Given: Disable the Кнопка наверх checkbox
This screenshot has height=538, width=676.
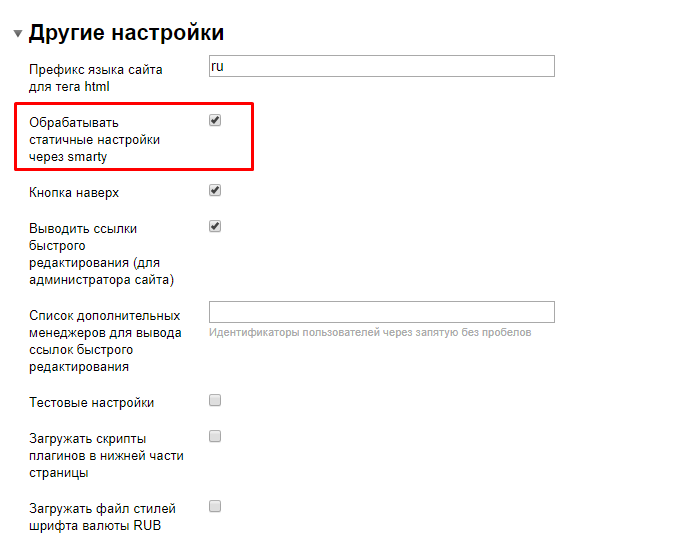Looking at the screenshot, I should (215, 190).
